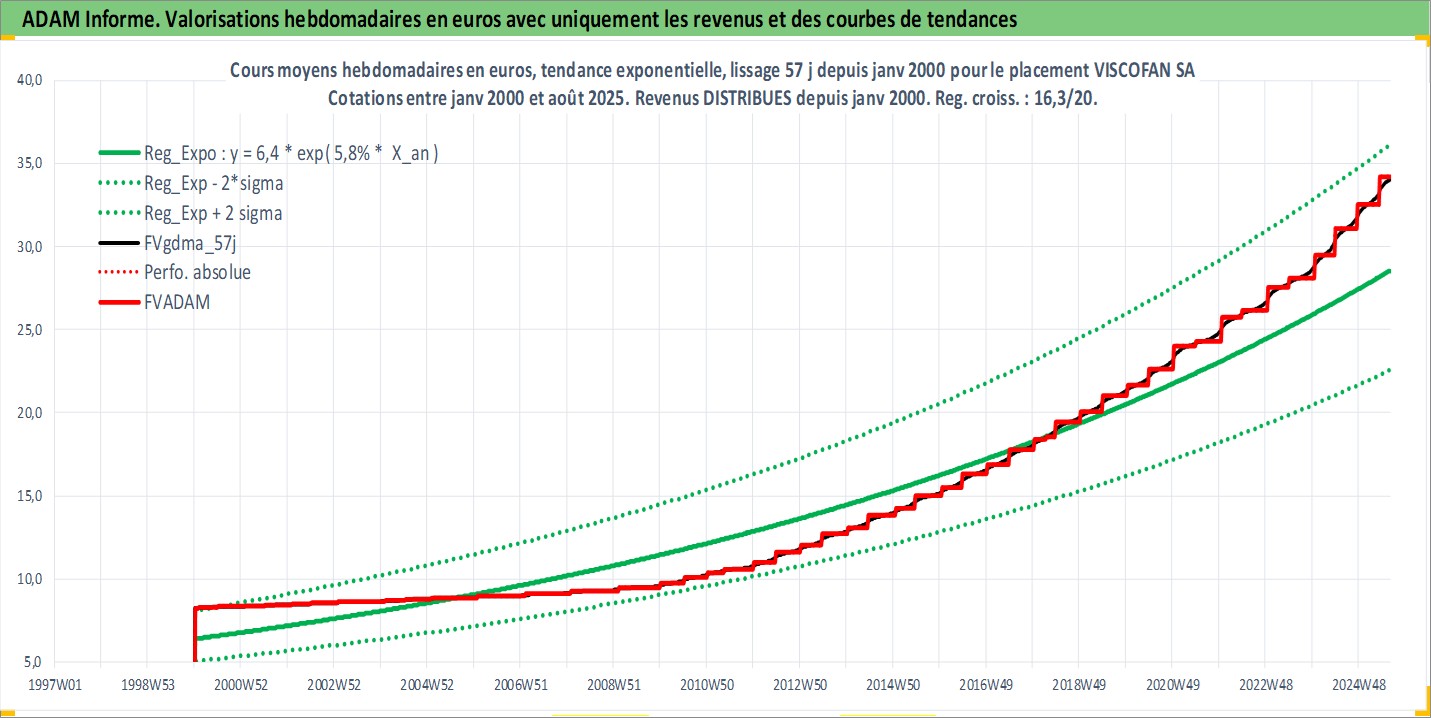The image size is (1431, 718).
Task: Click x-axis label '2020W49'
Action: click(x=1173, y=685)
